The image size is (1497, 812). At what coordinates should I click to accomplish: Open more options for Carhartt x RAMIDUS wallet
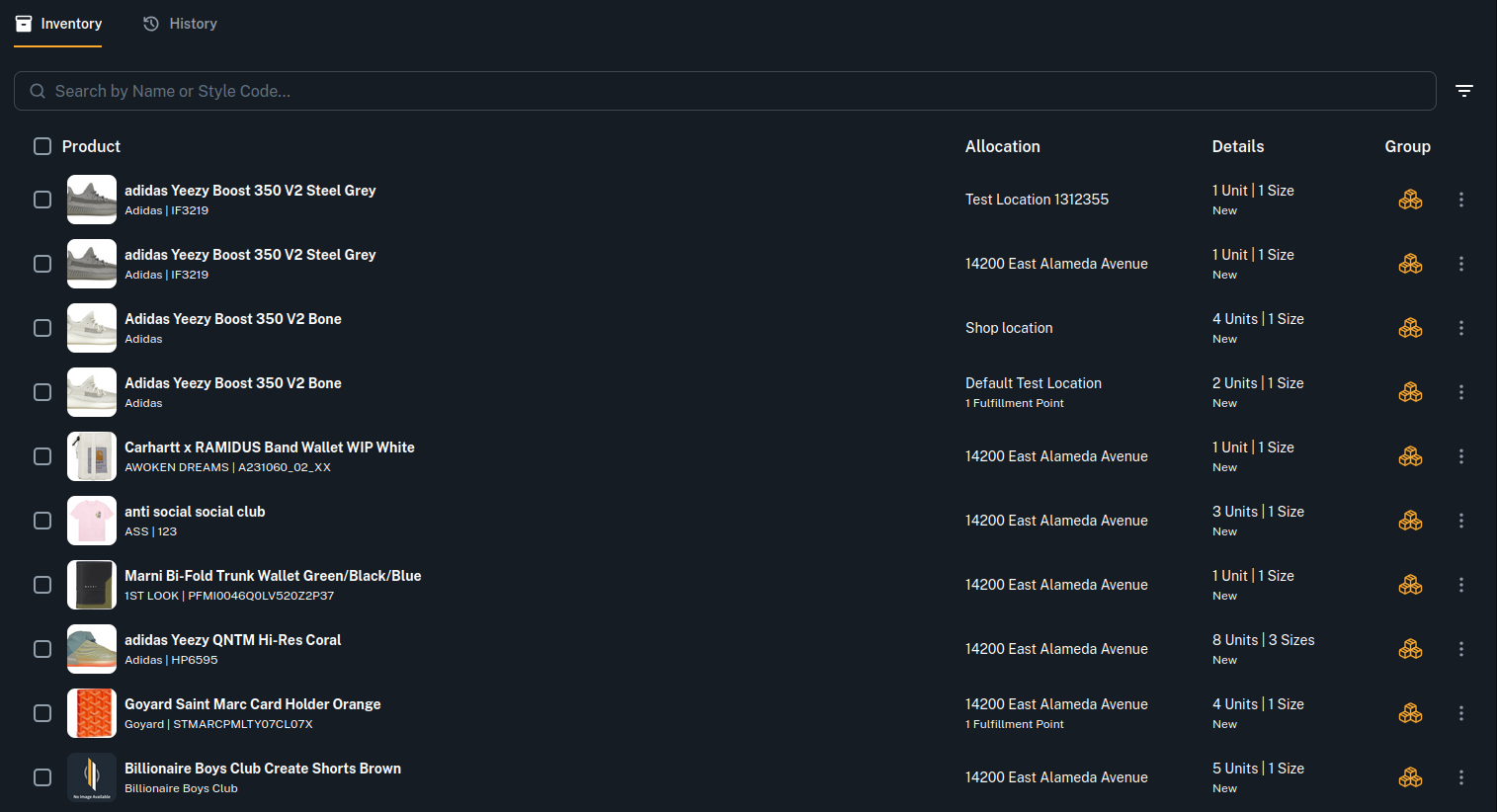(x=1461, y=456)
